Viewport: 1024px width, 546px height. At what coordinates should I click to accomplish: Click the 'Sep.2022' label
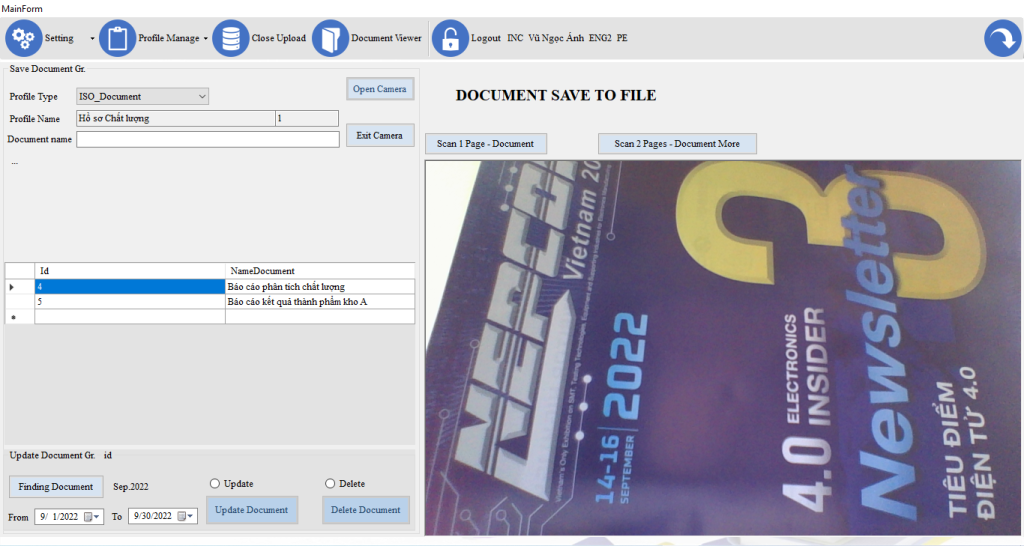click(x=131, y=487)
